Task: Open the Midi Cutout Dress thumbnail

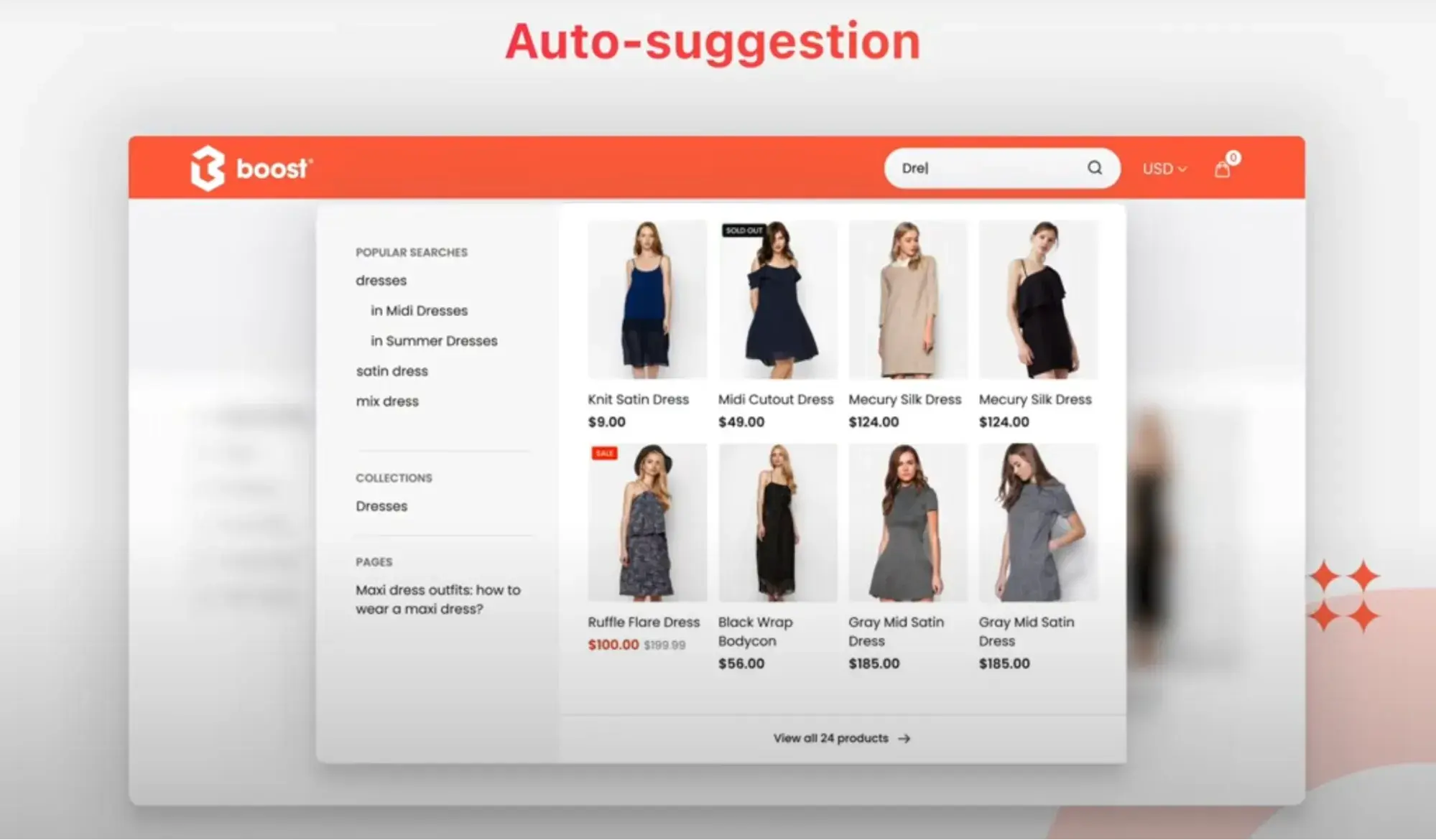Action: (777, 299)
